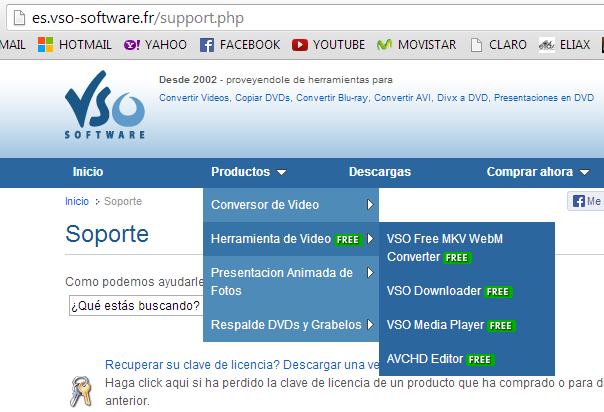Select Respalde DVDs y Grabelos entry

click(x=291, y=325)
